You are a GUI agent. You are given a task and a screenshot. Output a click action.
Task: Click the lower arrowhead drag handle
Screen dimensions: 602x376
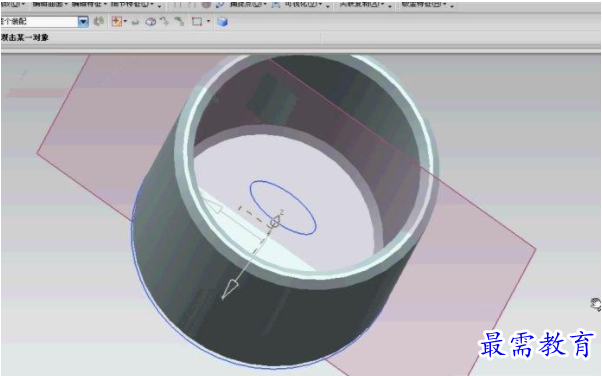tap(230, 289)
